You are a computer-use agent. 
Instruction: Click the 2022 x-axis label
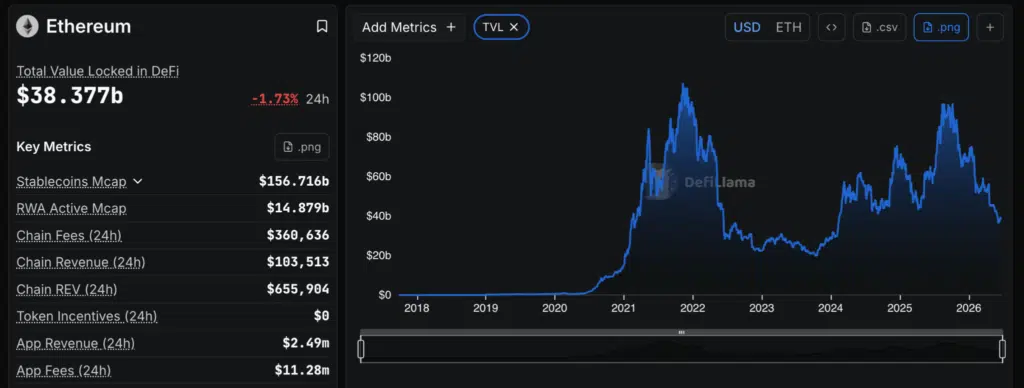point(692,308)
